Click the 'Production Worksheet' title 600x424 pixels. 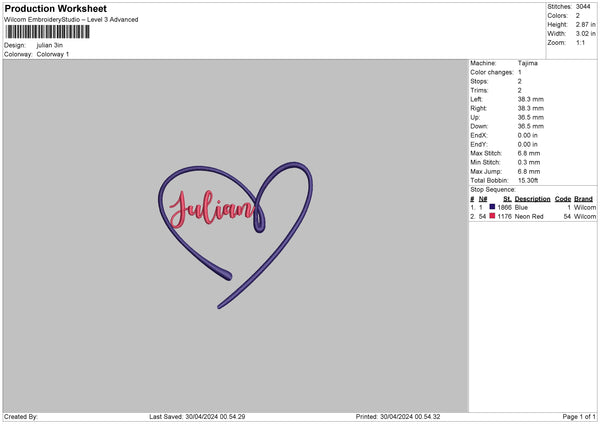55,8
